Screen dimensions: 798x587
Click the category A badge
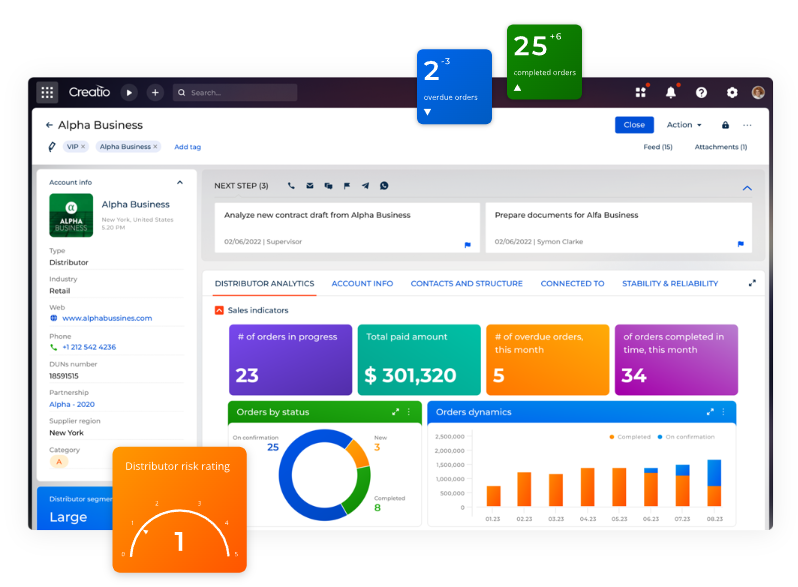pos(59,462)
